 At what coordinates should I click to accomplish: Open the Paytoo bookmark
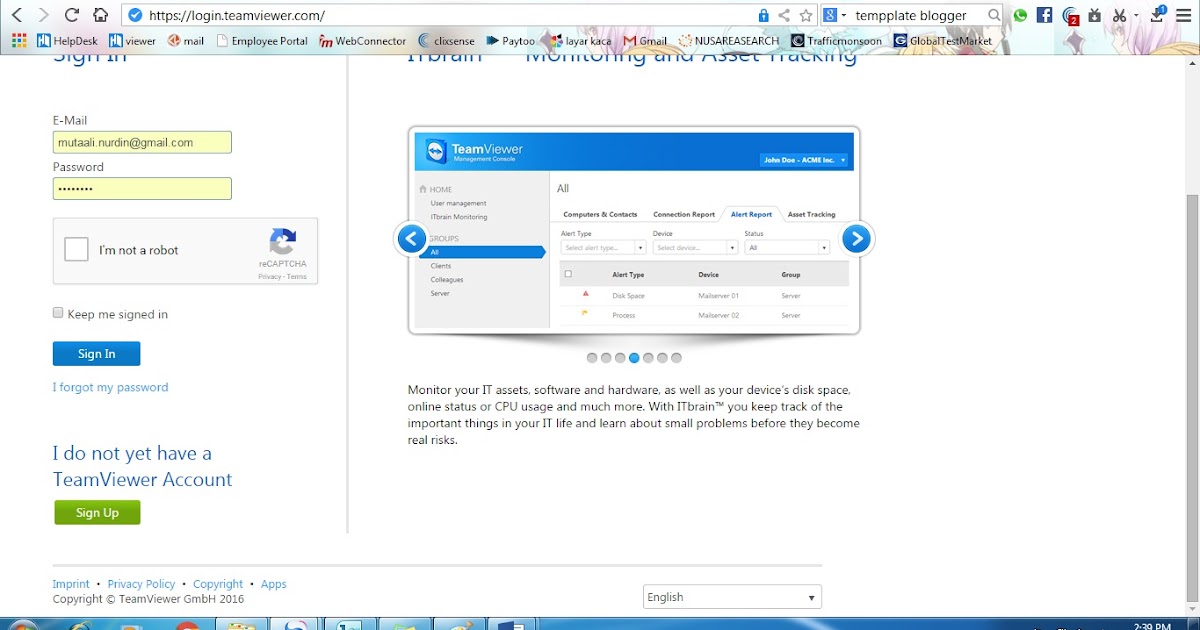tap(511, 41)
